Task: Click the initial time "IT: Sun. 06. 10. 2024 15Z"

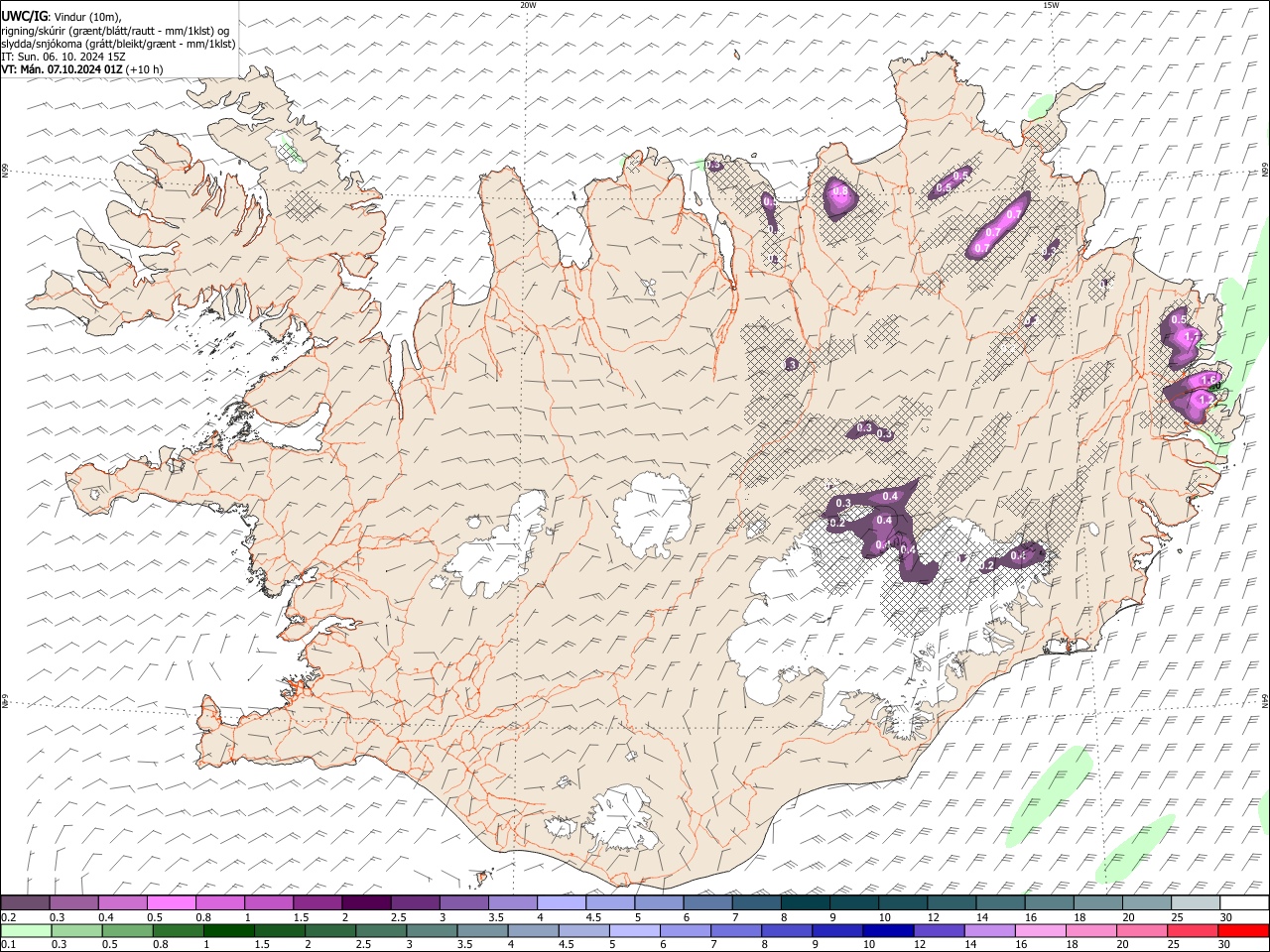Action: (63, 57)
